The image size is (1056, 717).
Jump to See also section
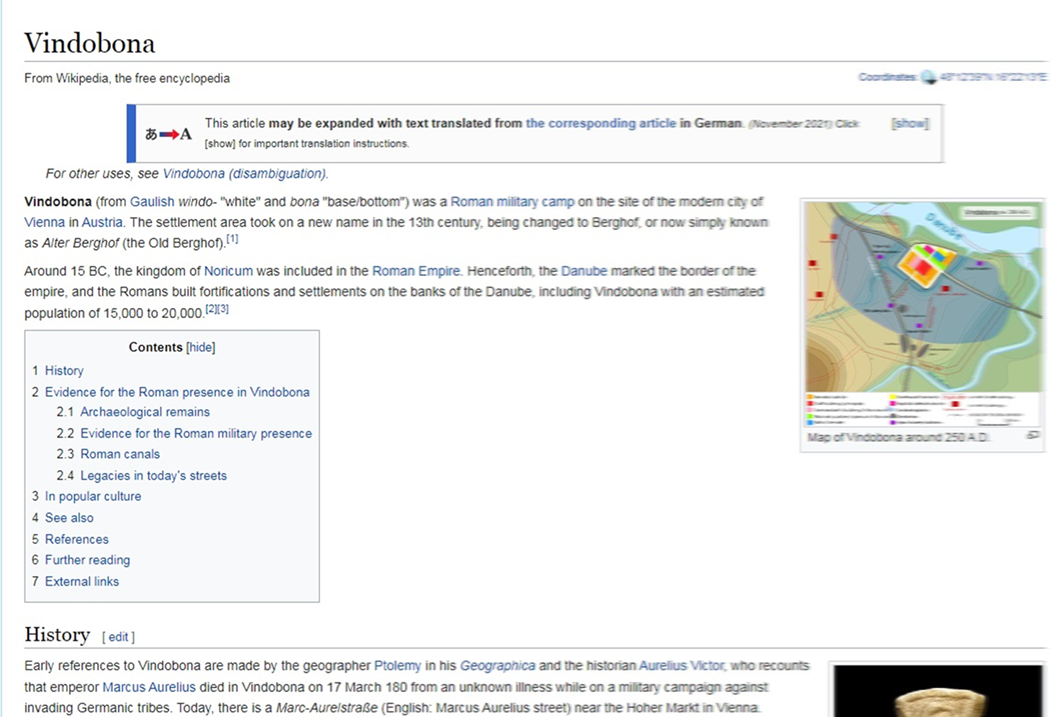[x=69, y=518]
